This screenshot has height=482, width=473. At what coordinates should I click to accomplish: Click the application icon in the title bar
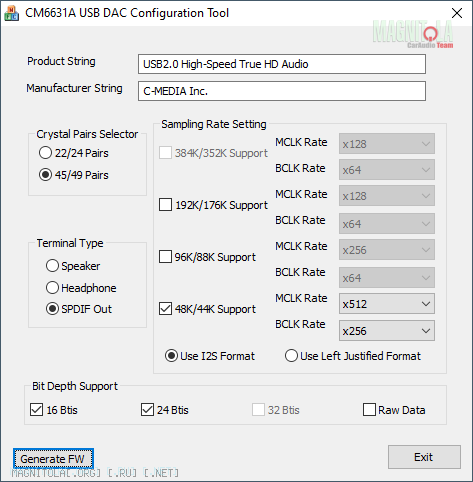11,13
